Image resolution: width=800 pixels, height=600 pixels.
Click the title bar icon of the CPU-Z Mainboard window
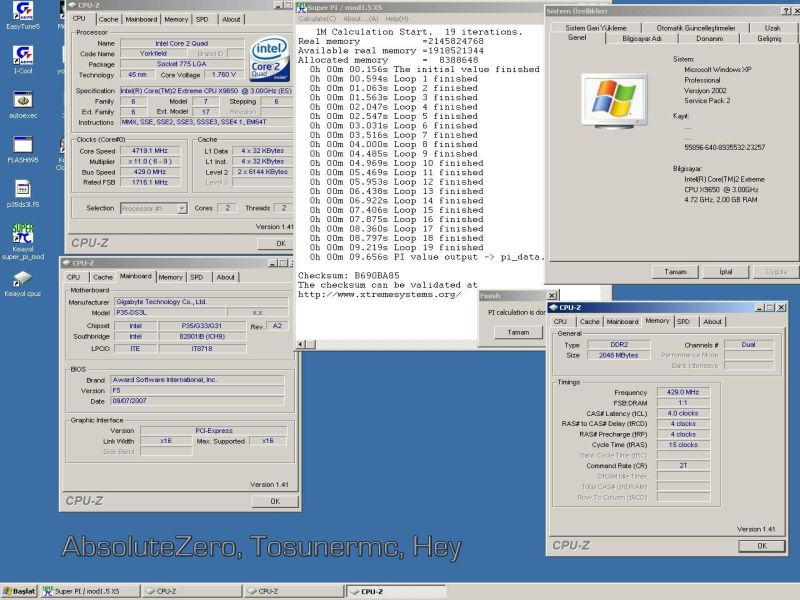[66, 263]
